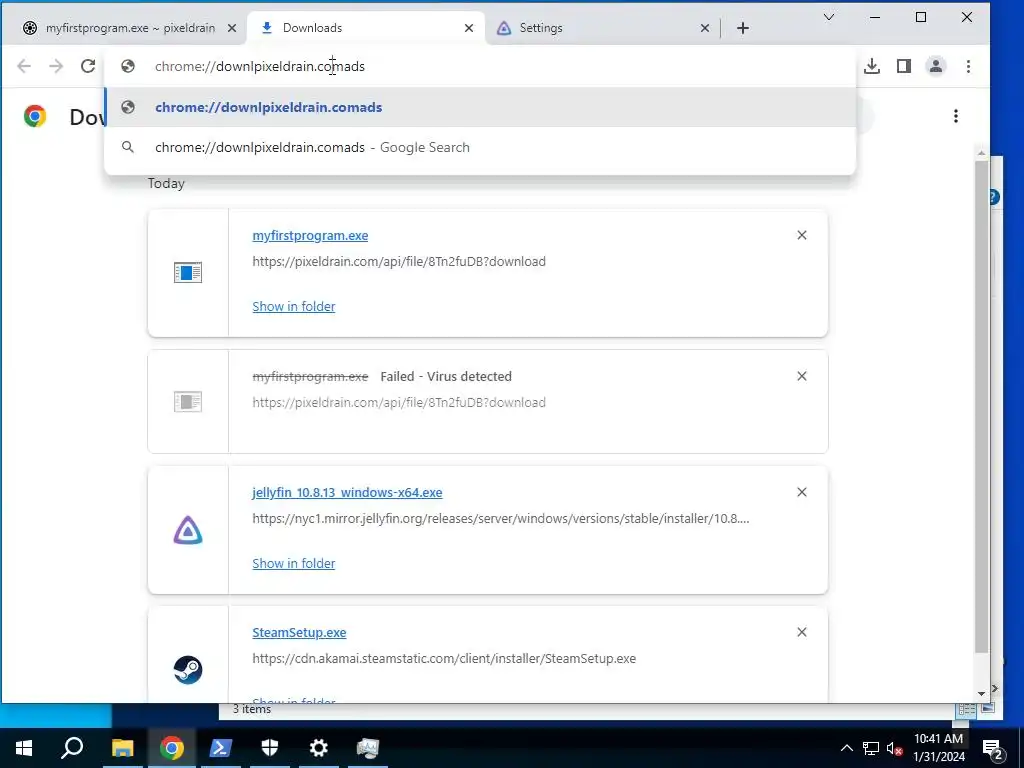Open Settings gear in taskbar
The width and height of the screenshot is (1024, 768).
pos(319,748)
